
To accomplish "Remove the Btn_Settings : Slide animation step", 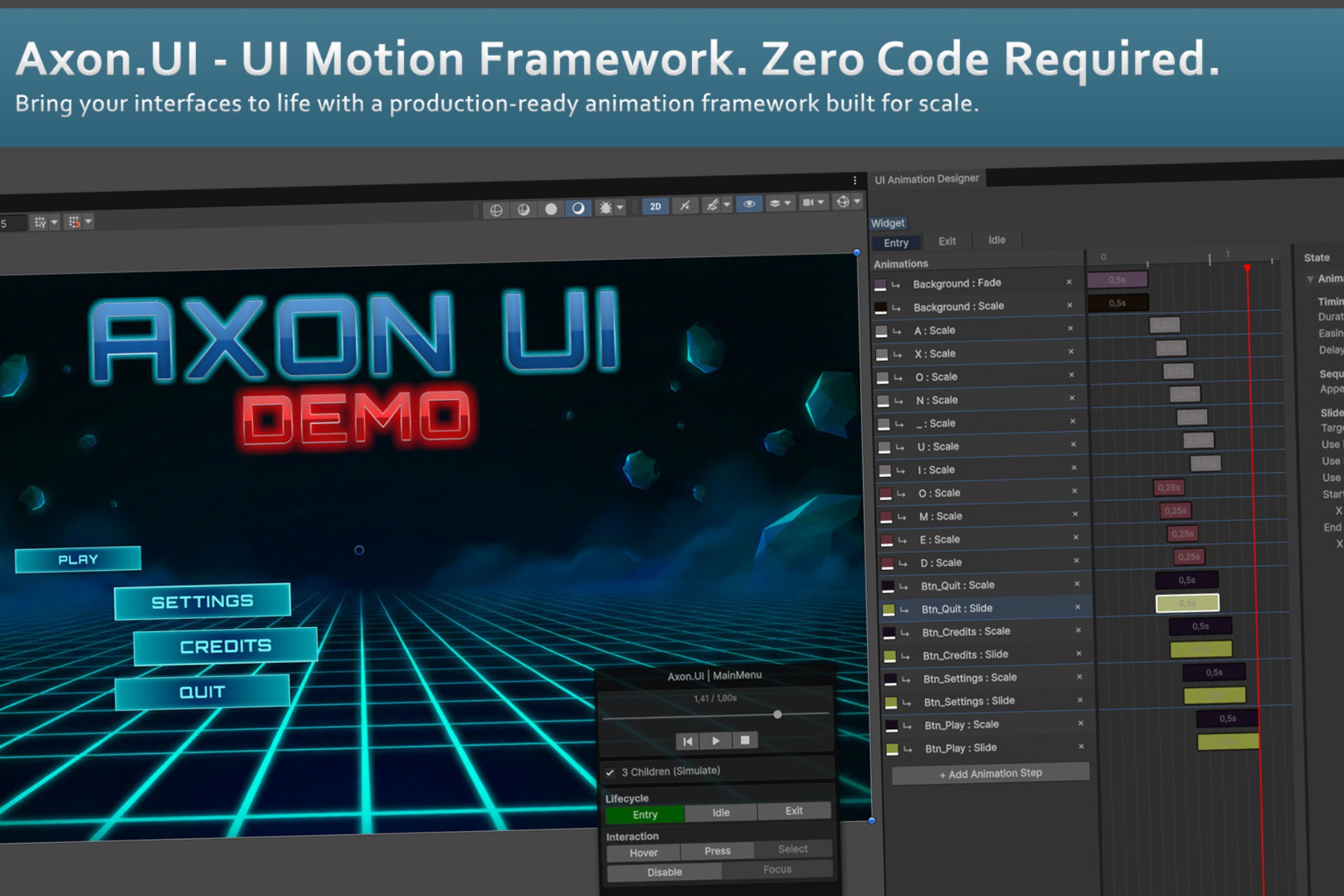I will tap(1079, 700).
